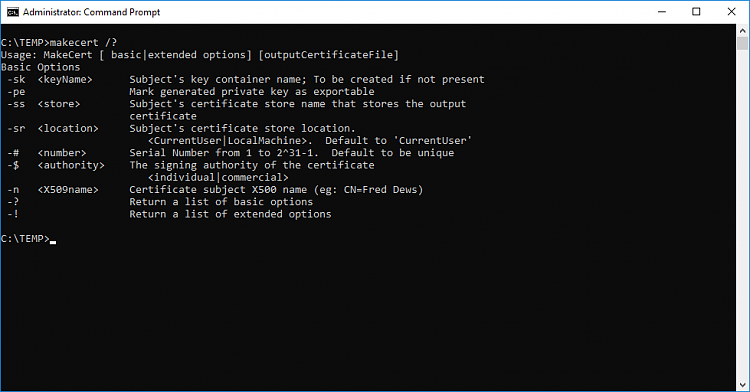Click 'Return a list of extended options' text

coord(230,214)
